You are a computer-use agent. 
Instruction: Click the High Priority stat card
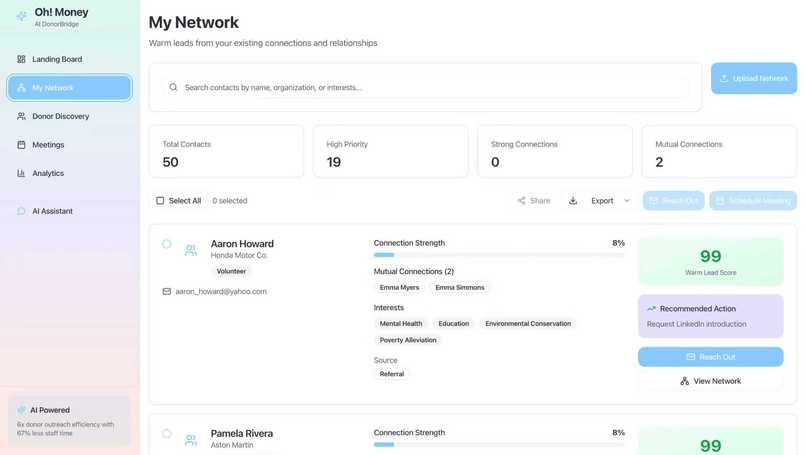391,152
